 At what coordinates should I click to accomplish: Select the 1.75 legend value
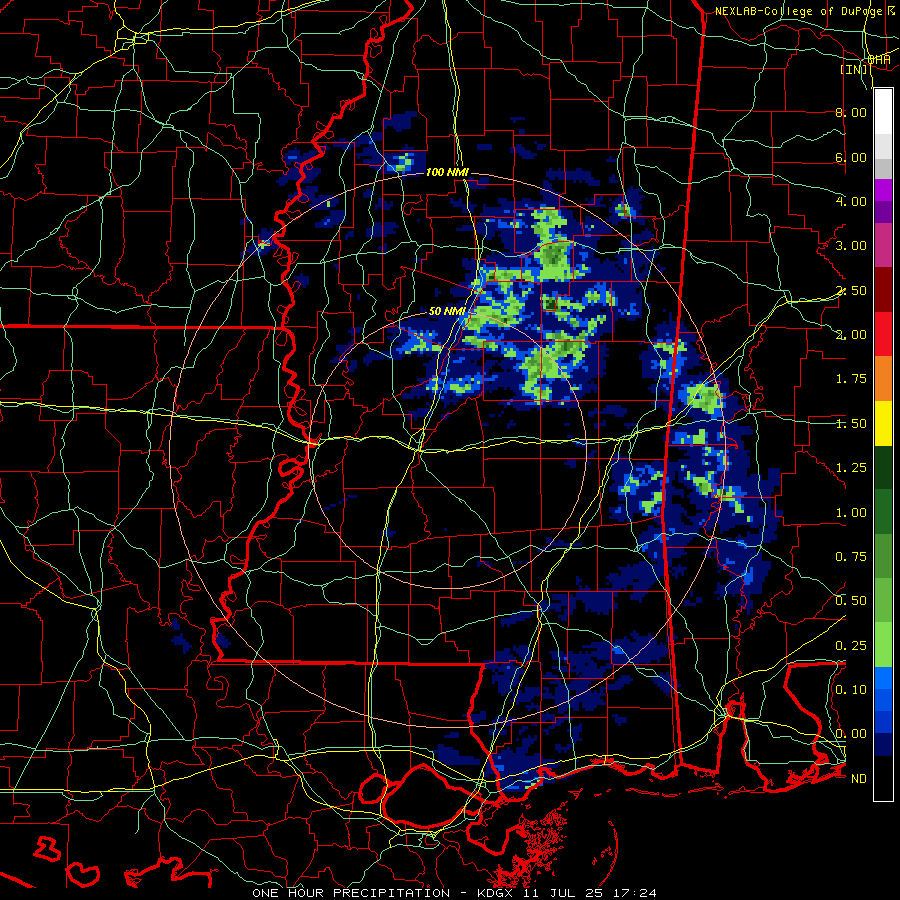(851, 379)
